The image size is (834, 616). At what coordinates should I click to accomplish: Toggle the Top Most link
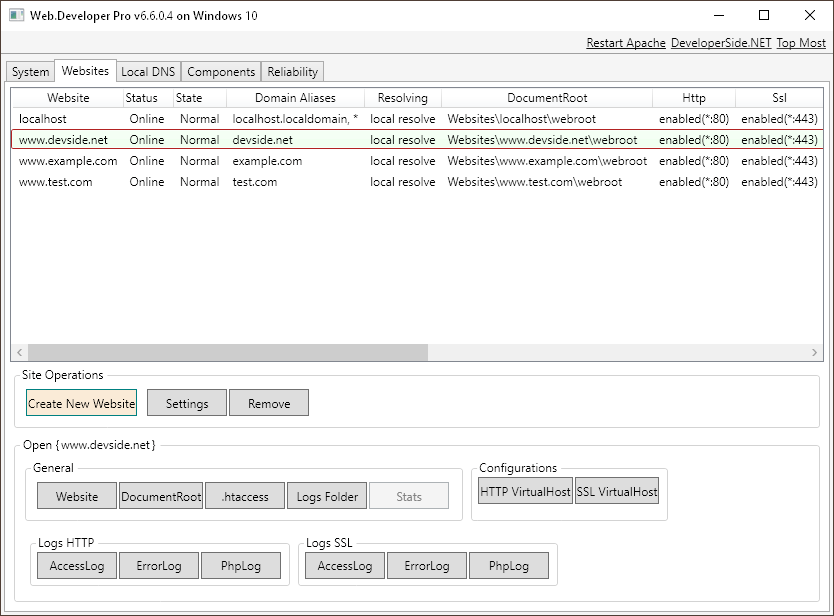point(801,43)
